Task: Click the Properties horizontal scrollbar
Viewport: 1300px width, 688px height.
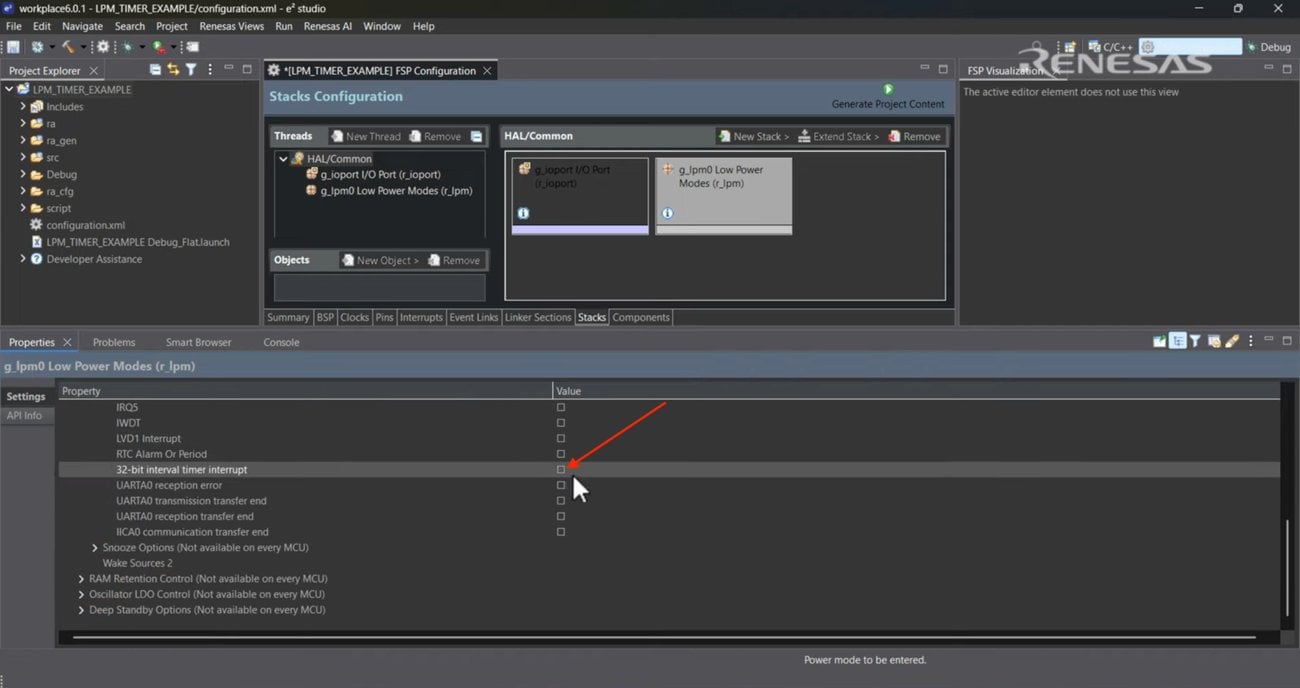Action: coord(664,637)
